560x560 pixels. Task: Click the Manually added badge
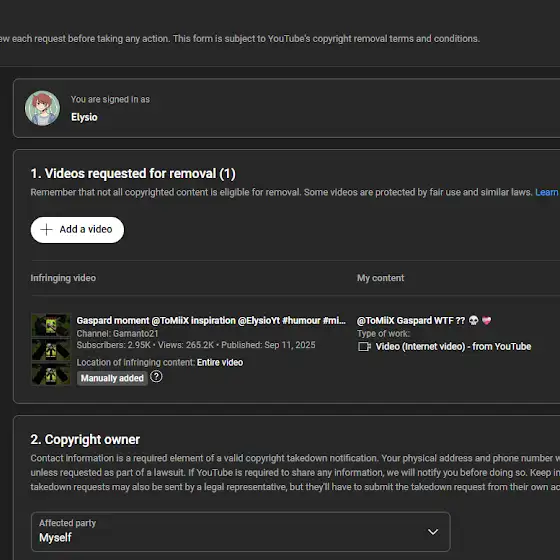(x=112, y=378)
